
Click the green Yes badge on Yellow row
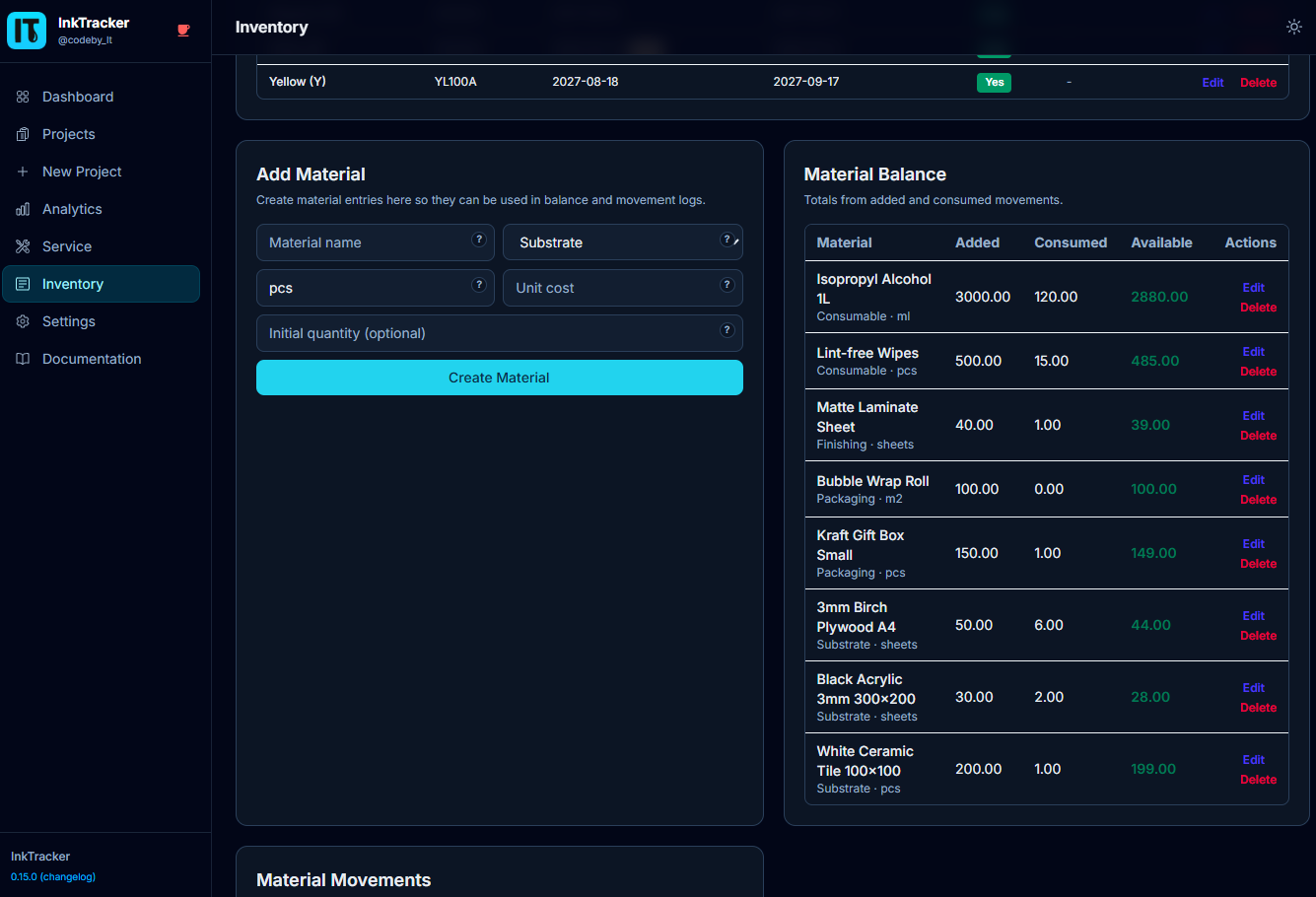(x=995, y=83)
